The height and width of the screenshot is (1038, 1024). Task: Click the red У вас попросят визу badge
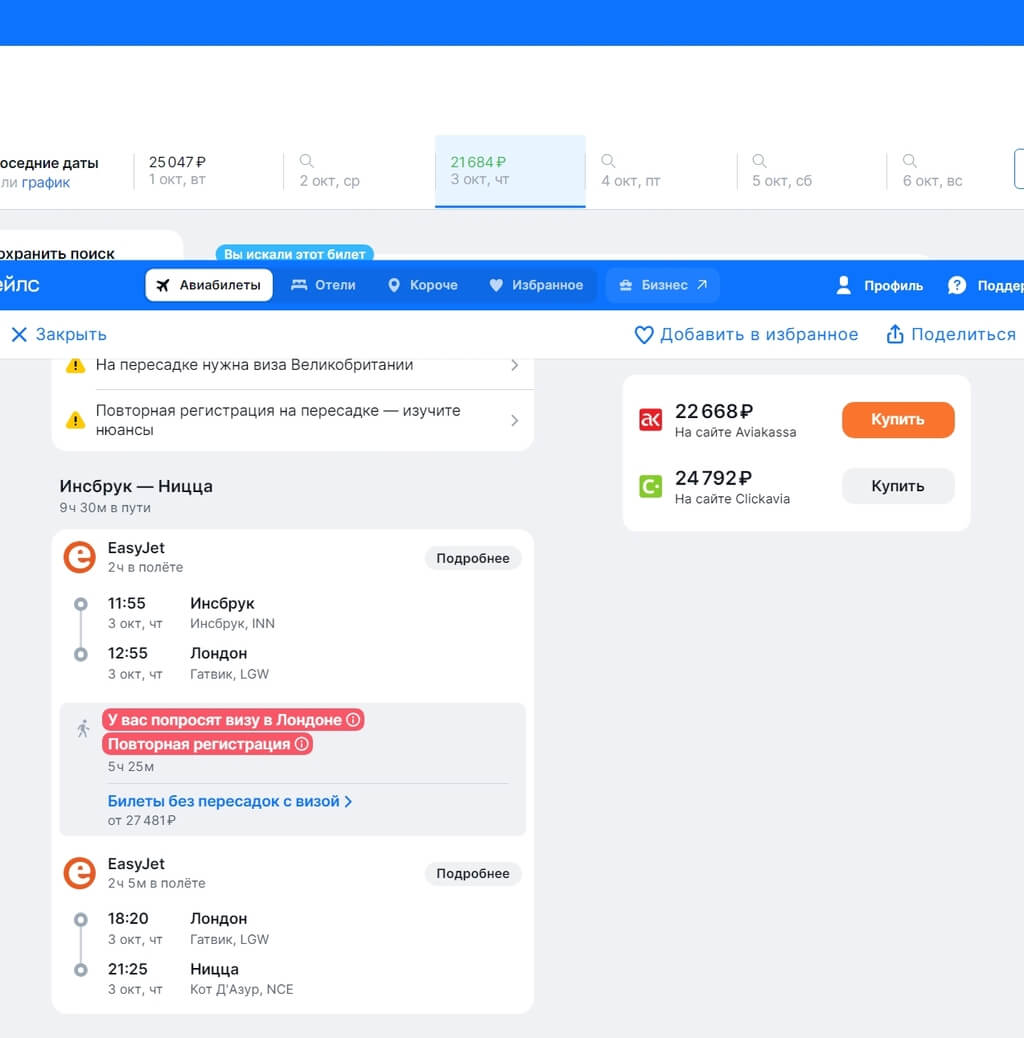[x=233, y=720]
